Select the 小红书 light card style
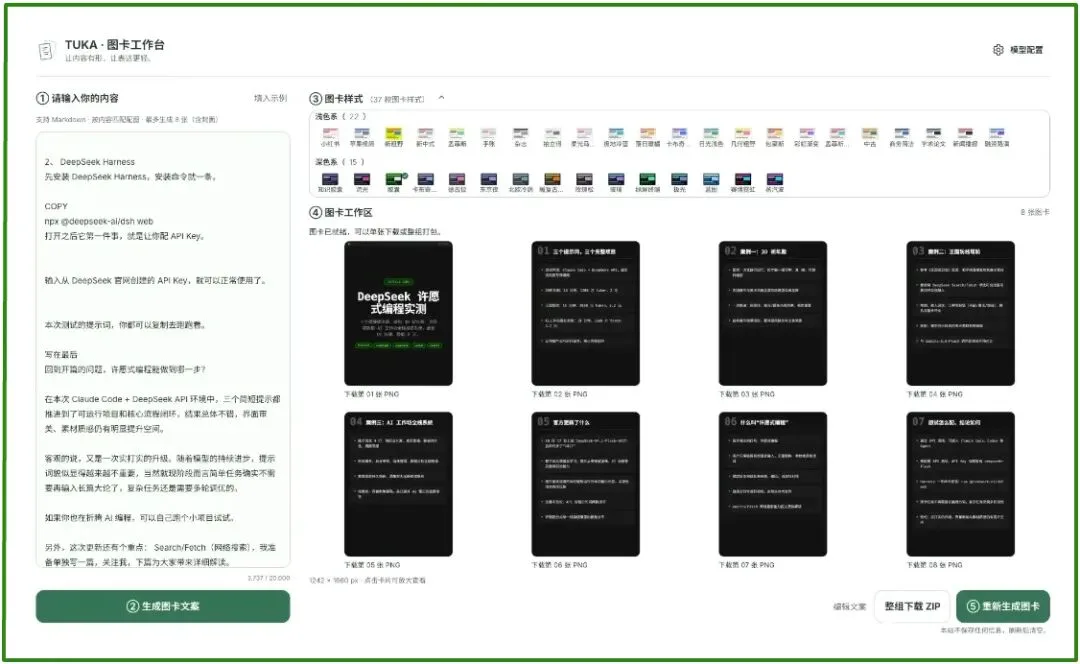Screen dimensions: 1080x664 pyautogui.click(x=330, y=137)
